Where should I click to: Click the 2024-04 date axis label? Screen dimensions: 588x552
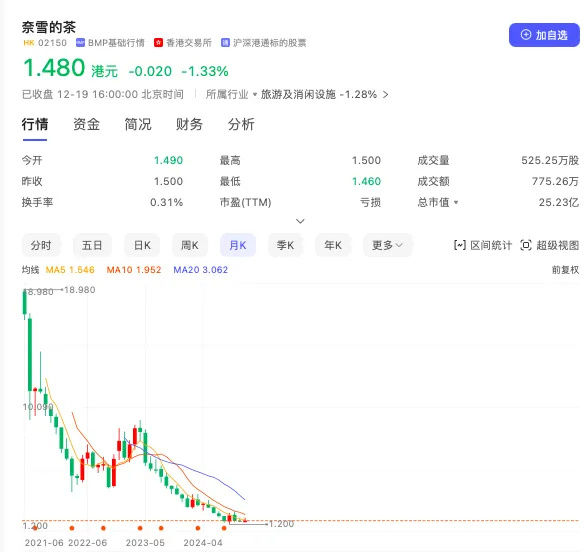click(x=203, y=543)
